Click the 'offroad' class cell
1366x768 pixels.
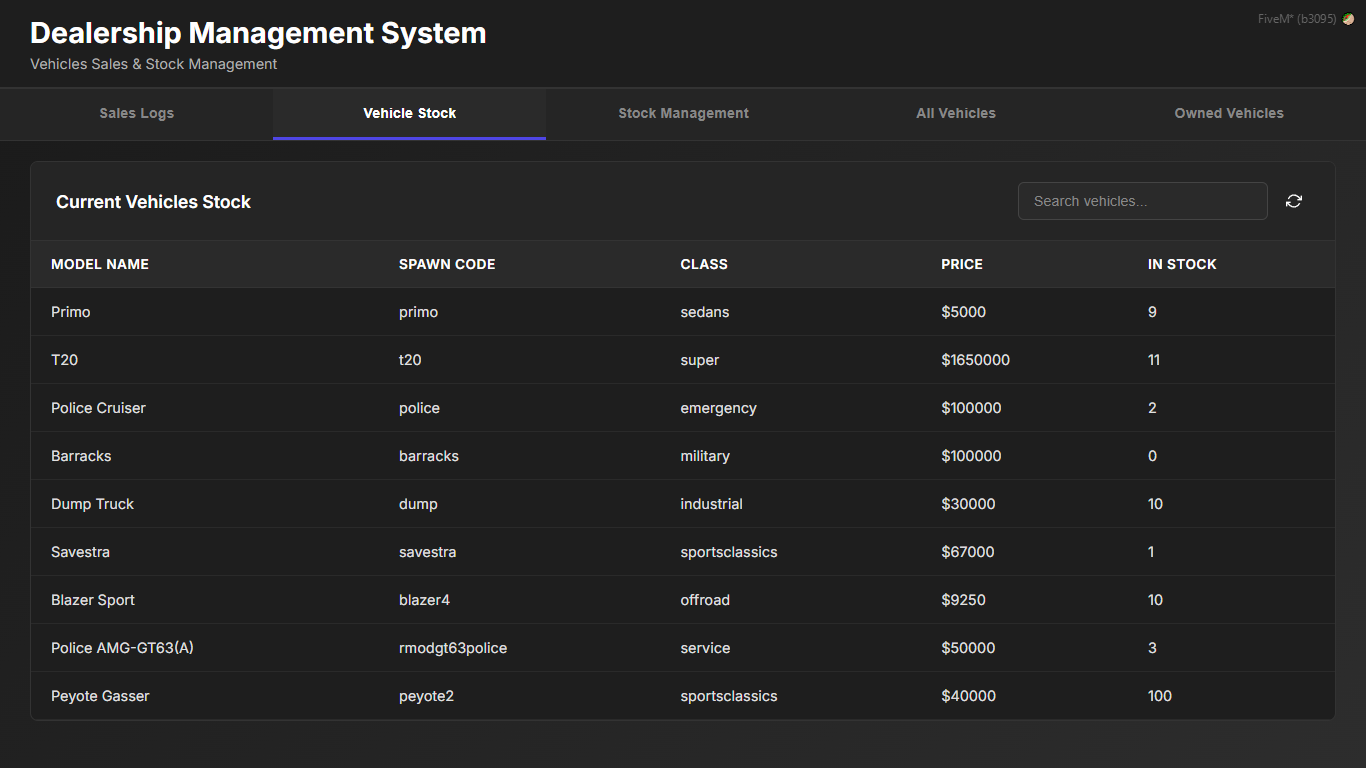point(705,600)
